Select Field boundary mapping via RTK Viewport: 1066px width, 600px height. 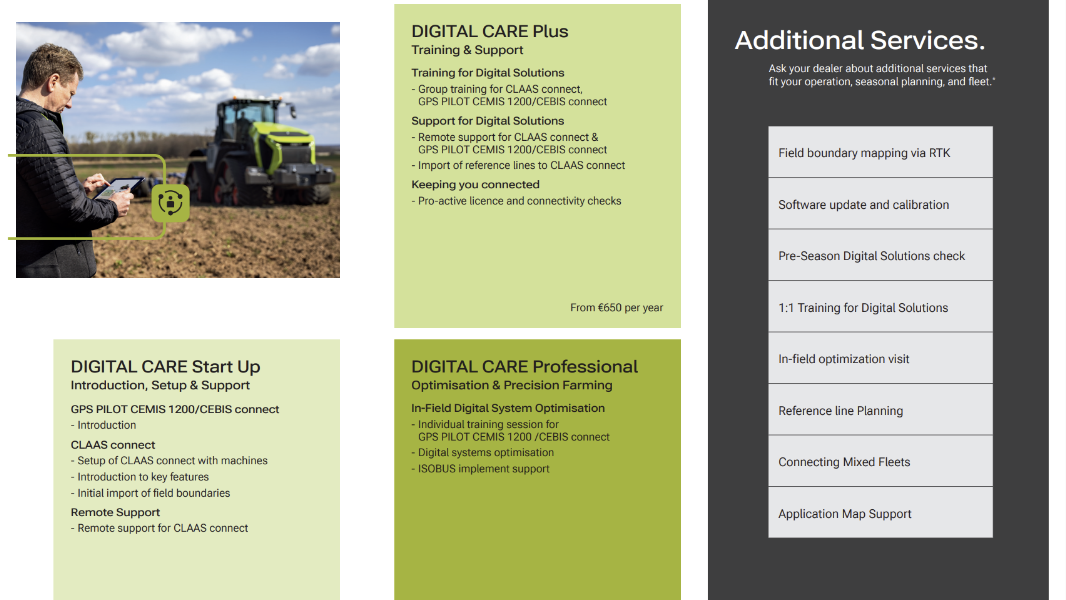pyautogui.click(x=880, y=152)
